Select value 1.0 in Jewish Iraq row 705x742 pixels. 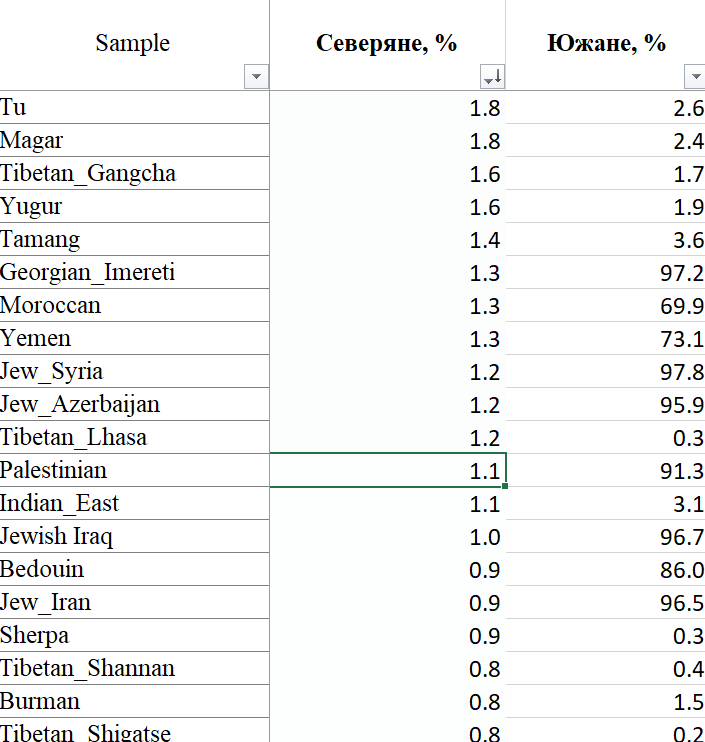tap(388, 536)
